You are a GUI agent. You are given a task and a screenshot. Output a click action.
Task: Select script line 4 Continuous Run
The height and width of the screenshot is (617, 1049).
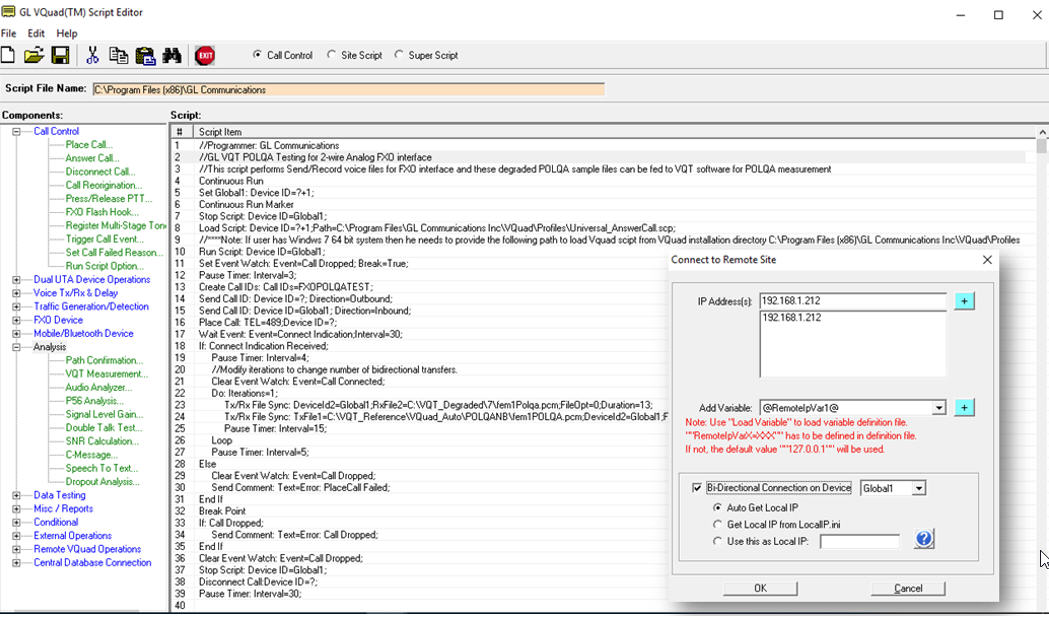pyautogui.click(x=231, y=181)
